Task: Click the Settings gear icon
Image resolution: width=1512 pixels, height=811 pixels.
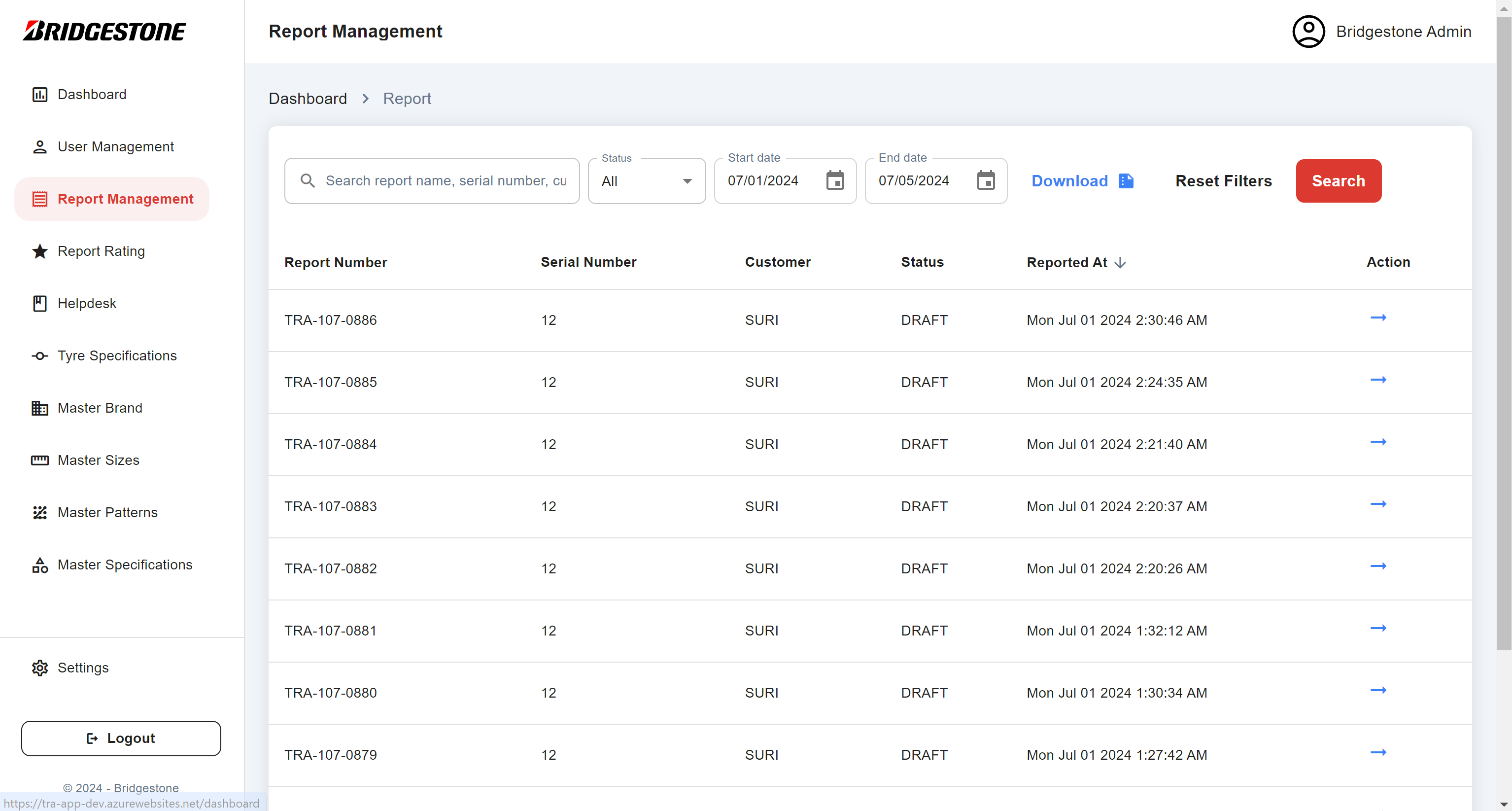Action: pos(40,668)
